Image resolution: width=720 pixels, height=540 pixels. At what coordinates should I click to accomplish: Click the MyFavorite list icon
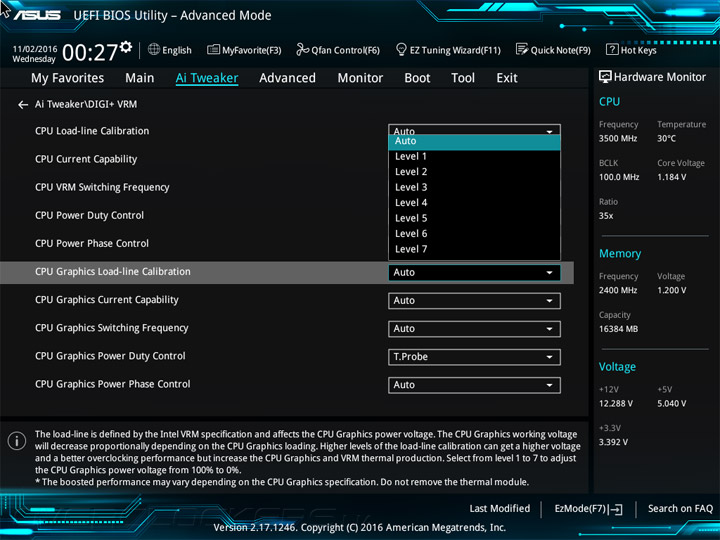pyautogui.click(x=213, y=50)
